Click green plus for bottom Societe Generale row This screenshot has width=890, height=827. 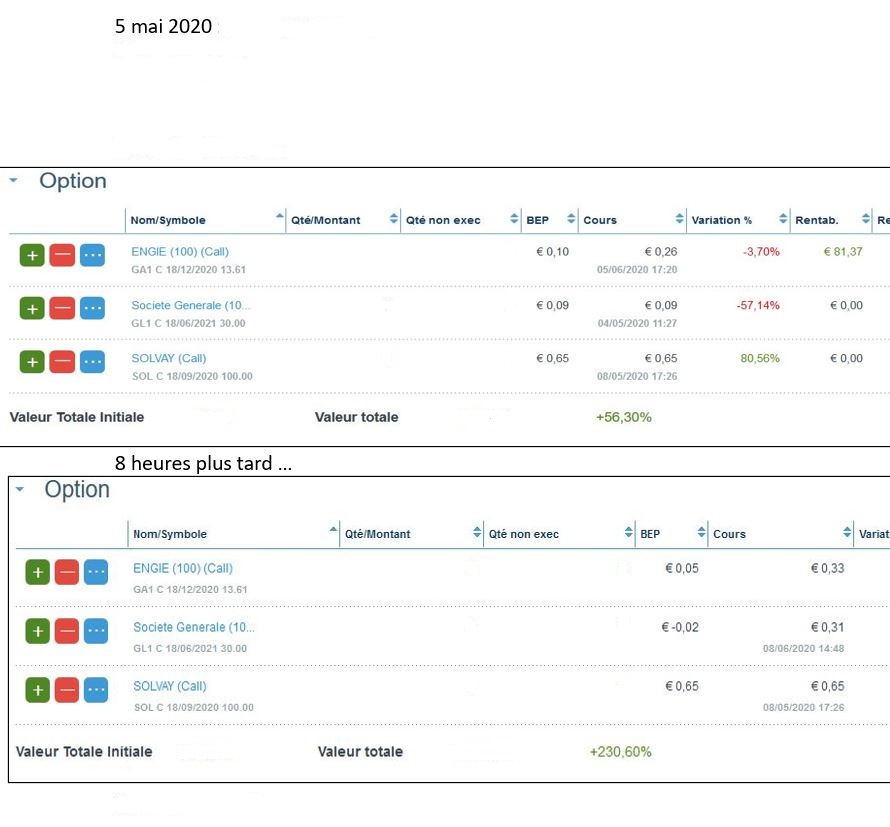pos(37,631)
